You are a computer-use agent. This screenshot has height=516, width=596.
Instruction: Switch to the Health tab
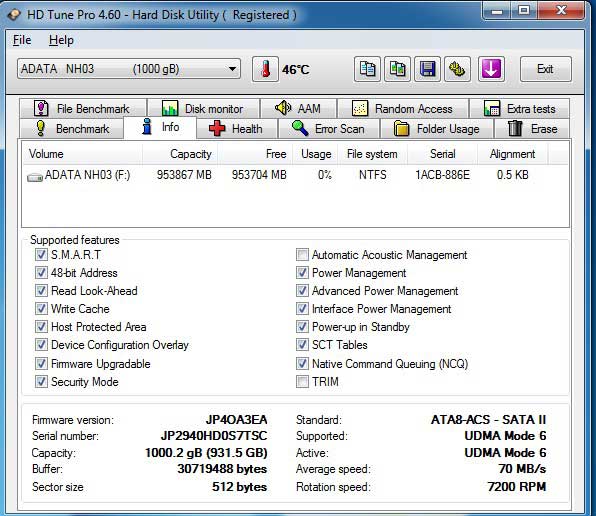pos(237,128)
